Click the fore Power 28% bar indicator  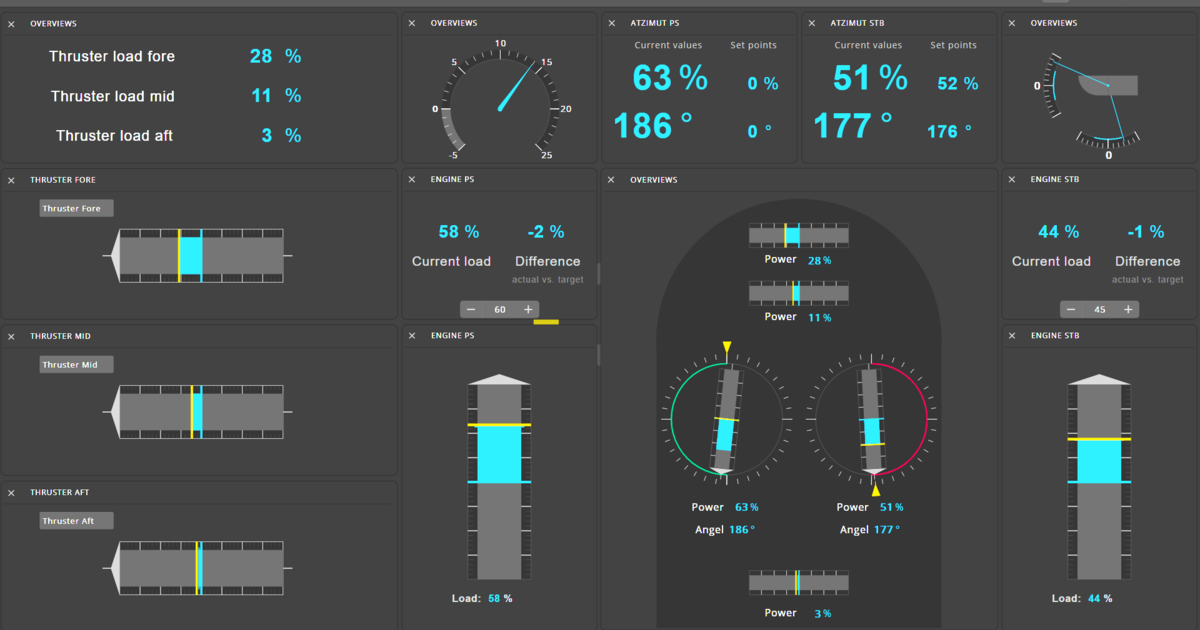[798, 234]
